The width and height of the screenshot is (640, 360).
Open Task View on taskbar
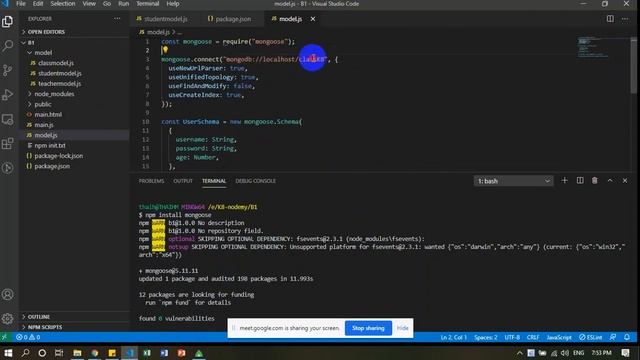(x=59, y=353)
